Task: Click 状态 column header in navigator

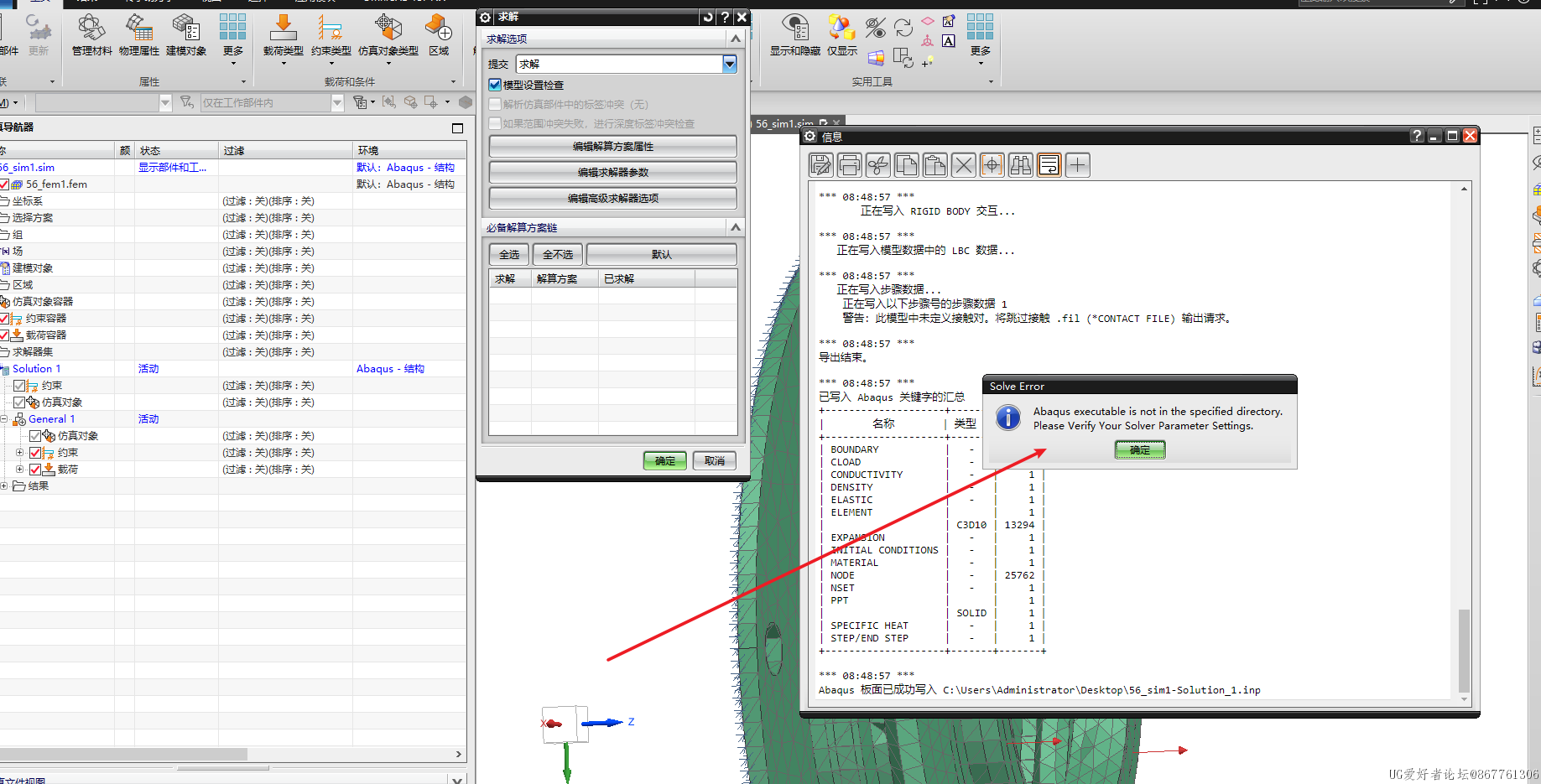Action: pyautogui.click(x=176, y=150)
